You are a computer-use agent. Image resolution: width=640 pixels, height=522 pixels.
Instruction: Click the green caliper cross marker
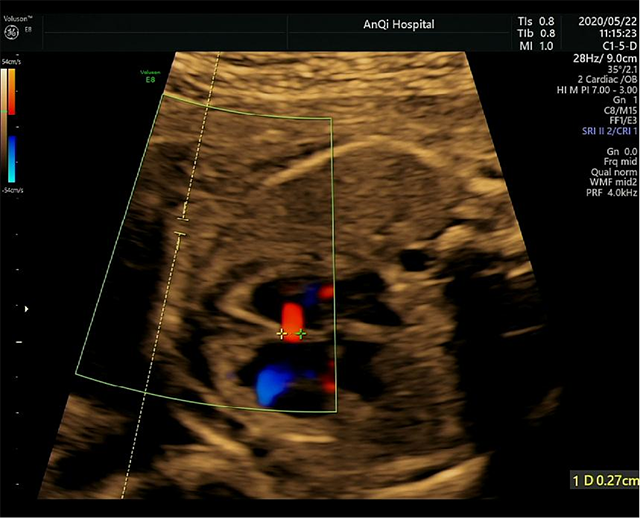[x=300, y=333]
